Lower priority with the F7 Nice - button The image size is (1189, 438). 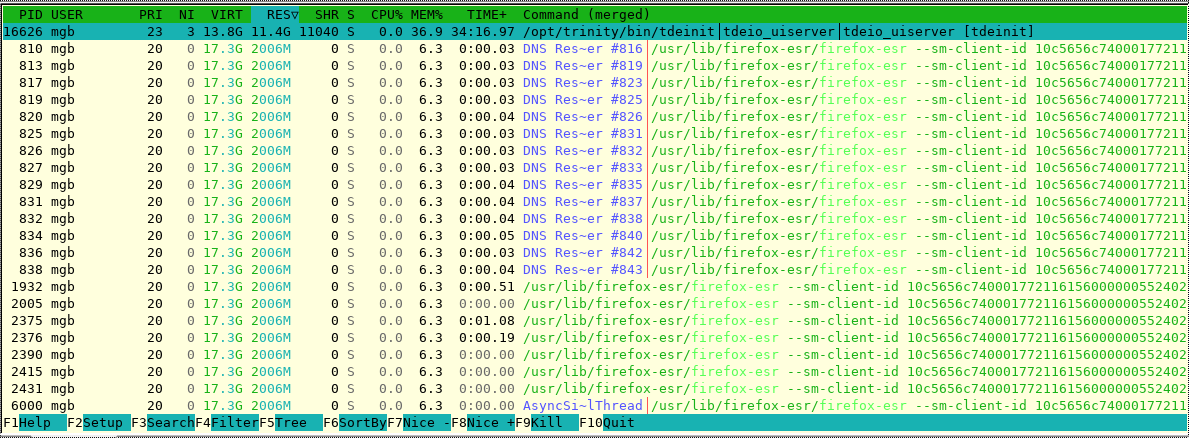click(x=419, y=422)
